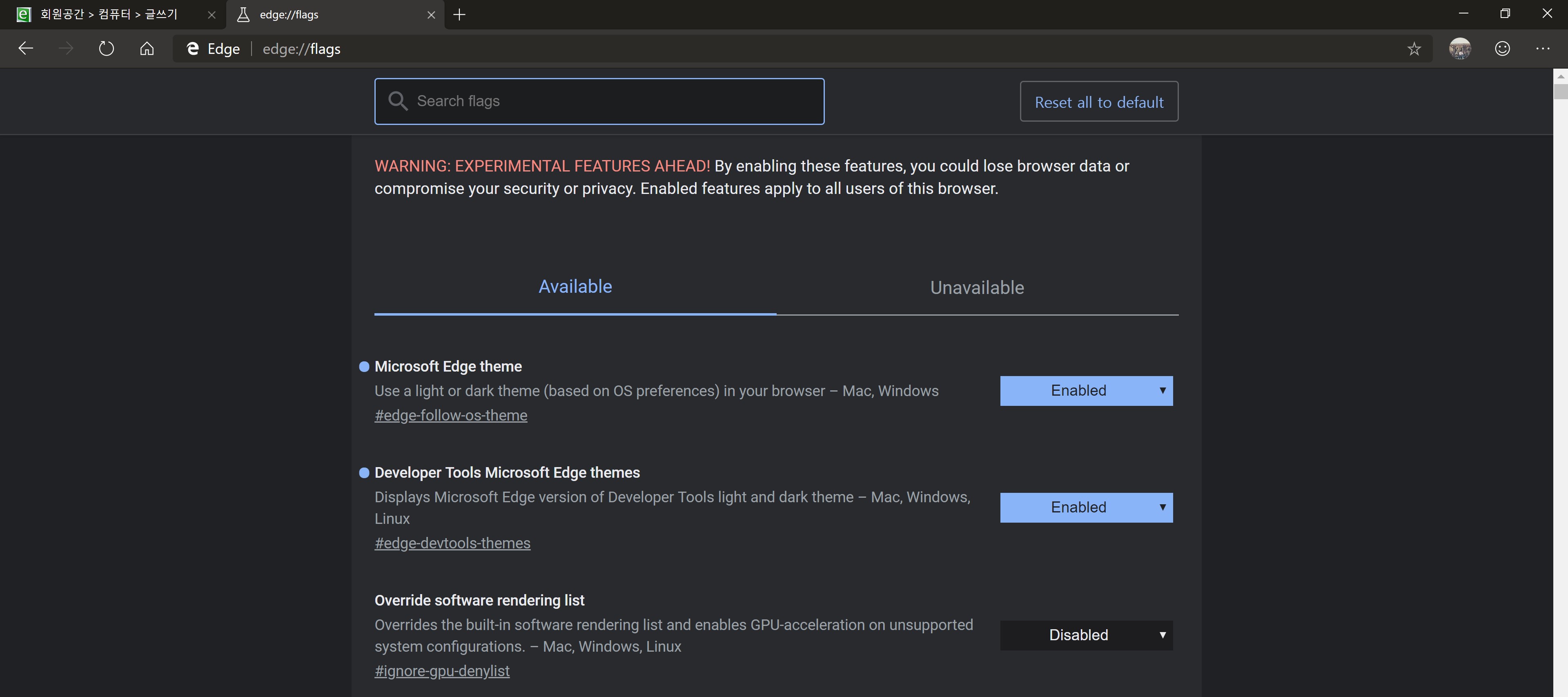
Task: Click the Edge logo site info icon
Action: tap(193, 49)
